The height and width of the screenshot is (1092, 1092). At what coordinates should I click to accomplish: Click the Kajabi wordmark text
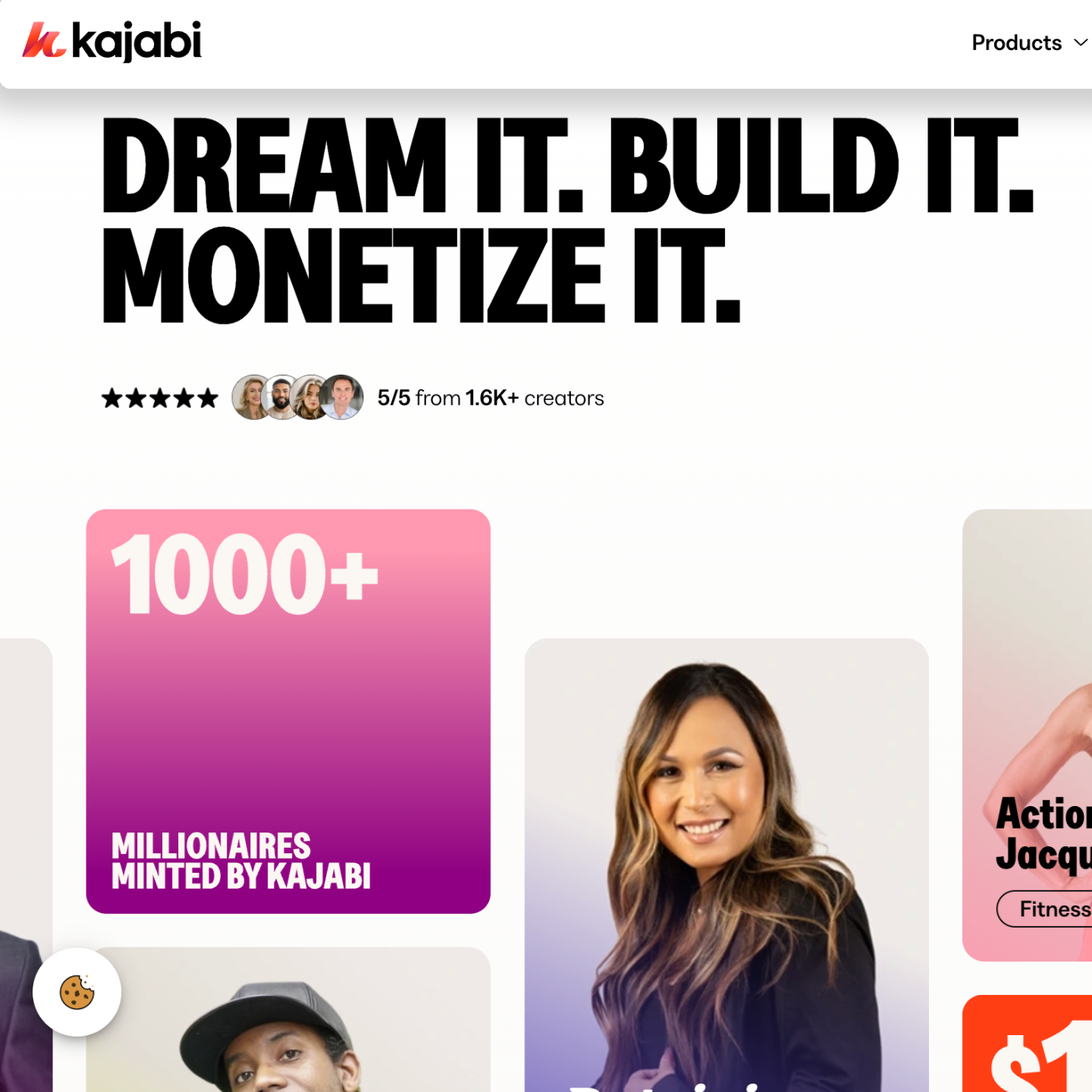[137, 41]
